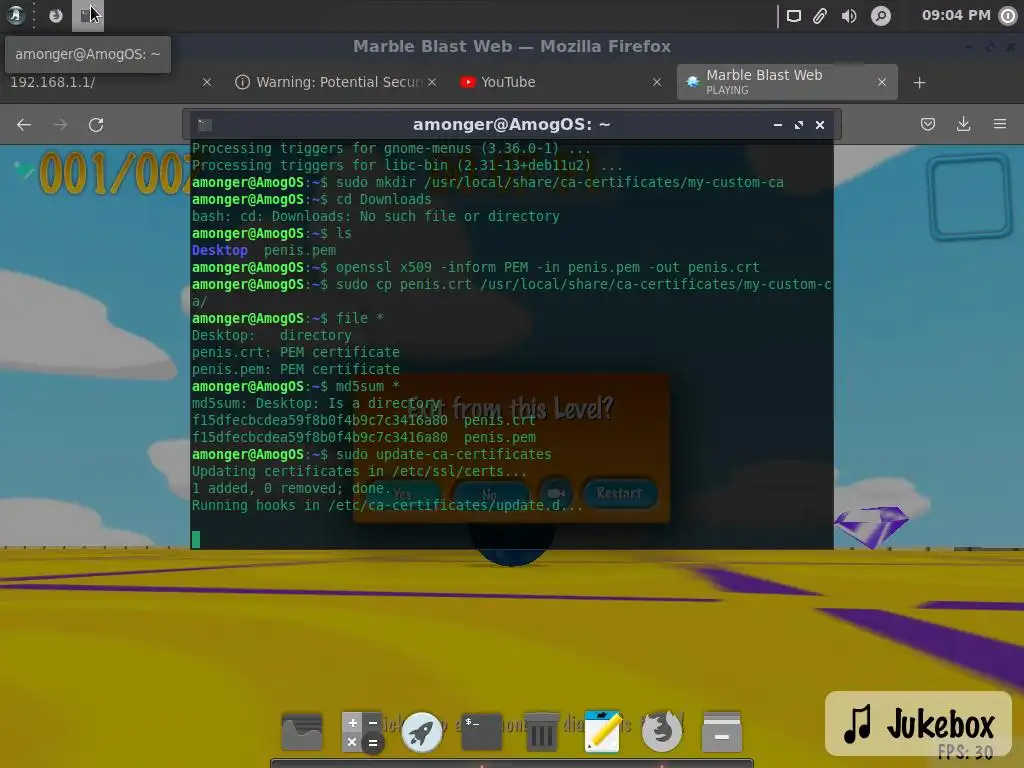
Task: Switch to the Warning: Potential Security tab
Action: pos(335,82)
